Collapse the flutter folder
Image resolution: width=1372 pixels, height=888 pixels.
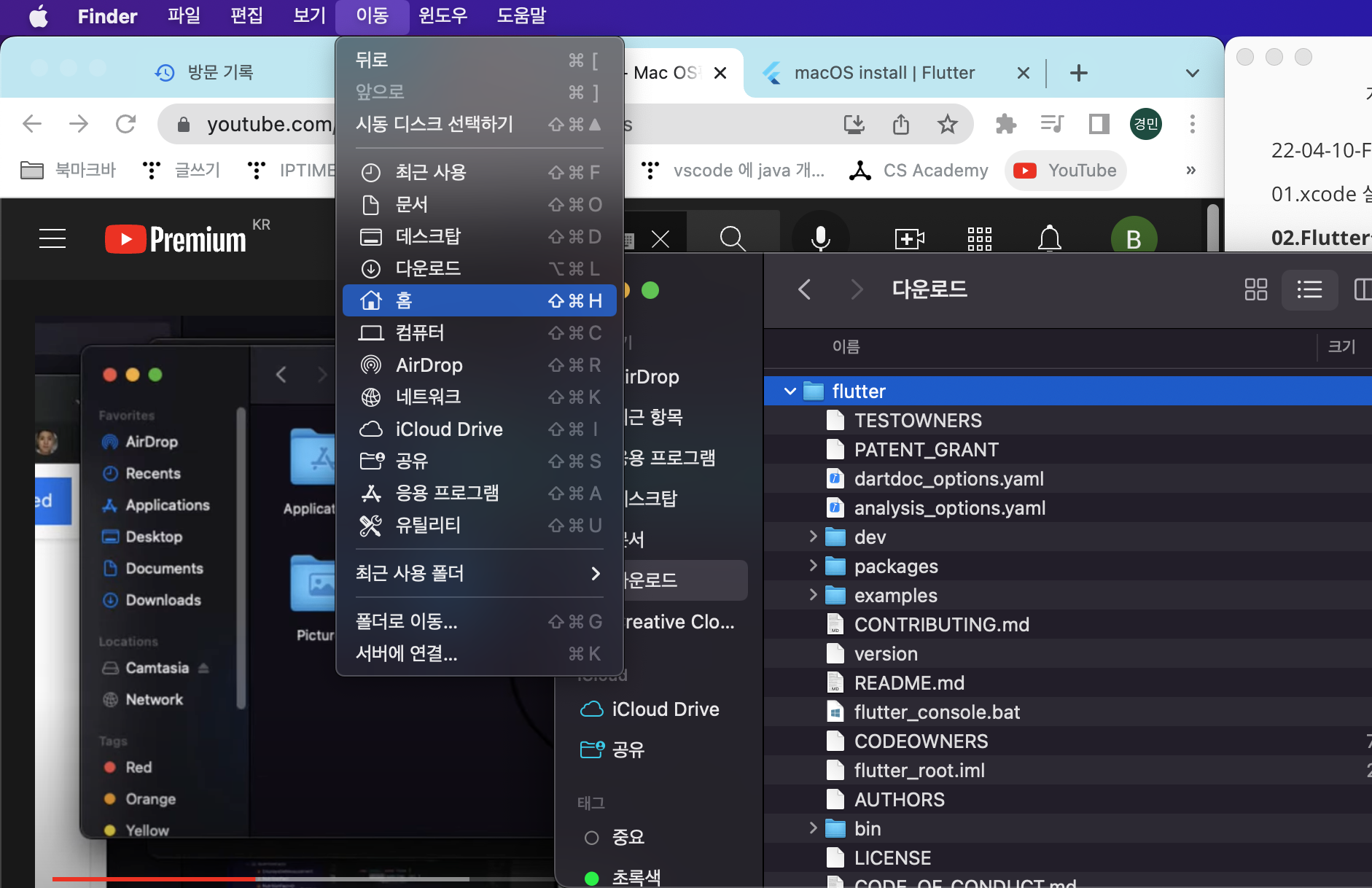[790, 392]
